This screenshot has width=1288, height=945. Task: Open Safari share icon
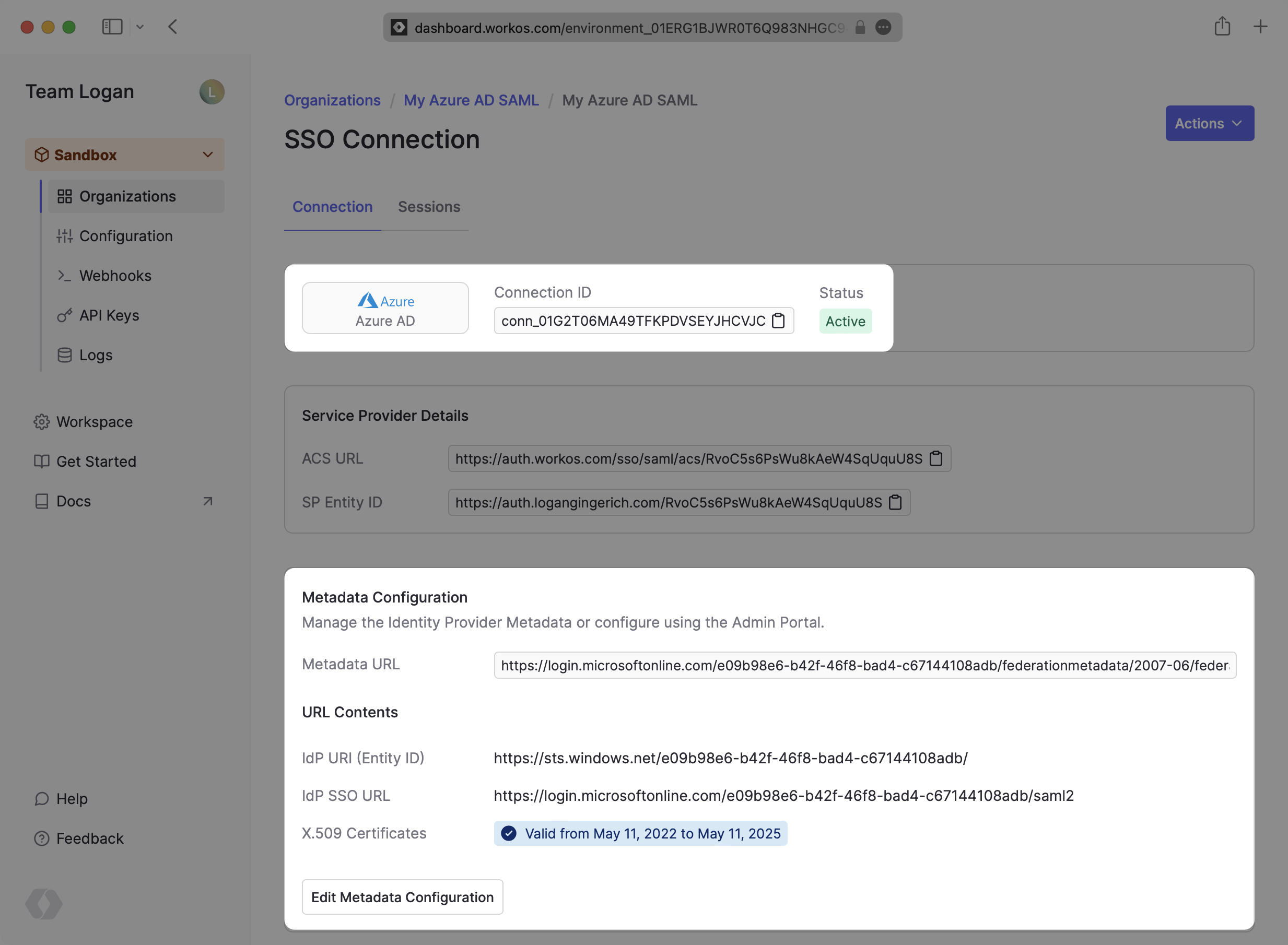pos(1222,26)
